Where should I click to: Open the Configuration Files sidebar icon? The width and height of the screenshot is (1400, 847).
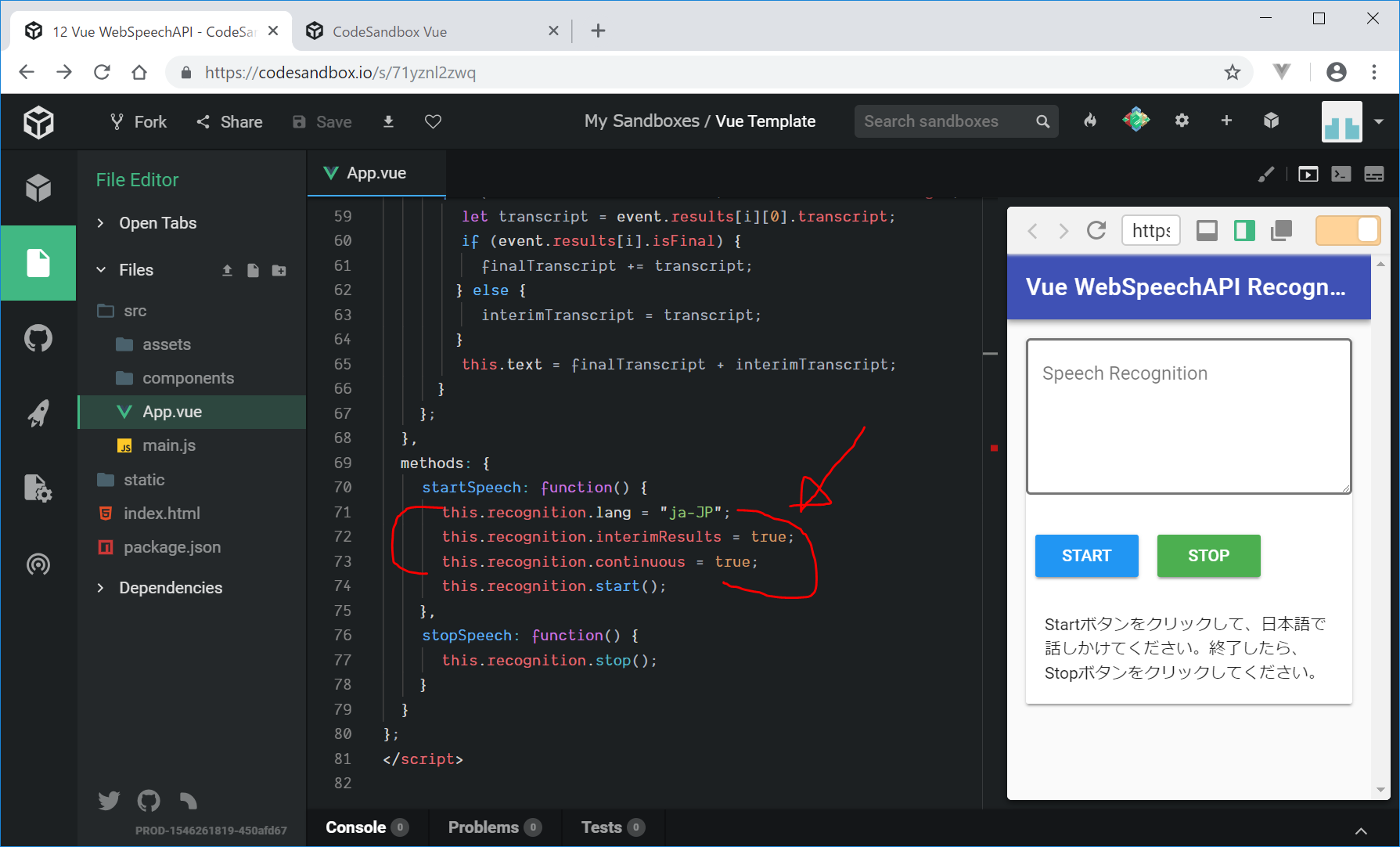click(38, 488)
